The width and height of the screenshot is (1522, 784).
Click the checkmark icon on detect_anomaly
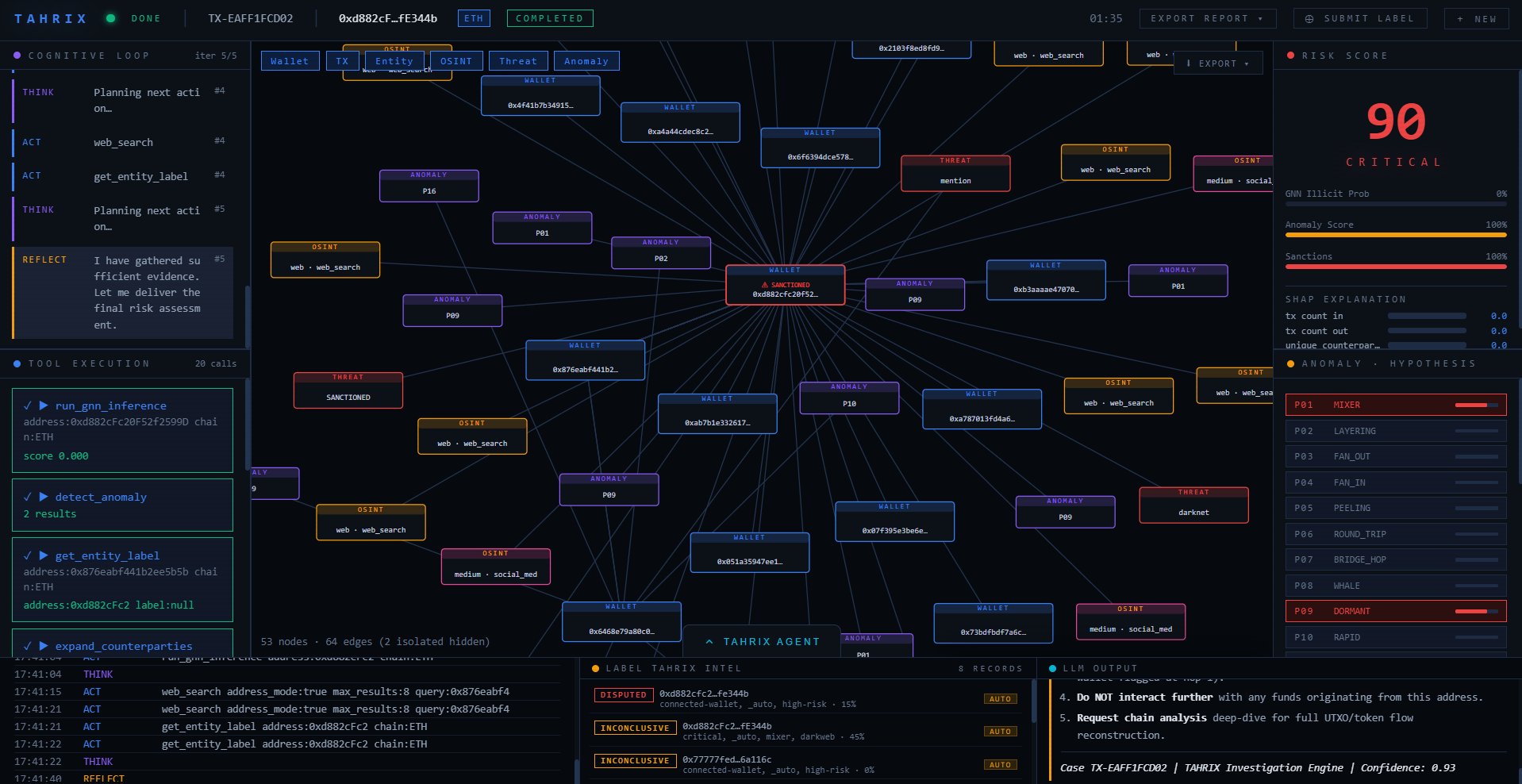(28, 497)
